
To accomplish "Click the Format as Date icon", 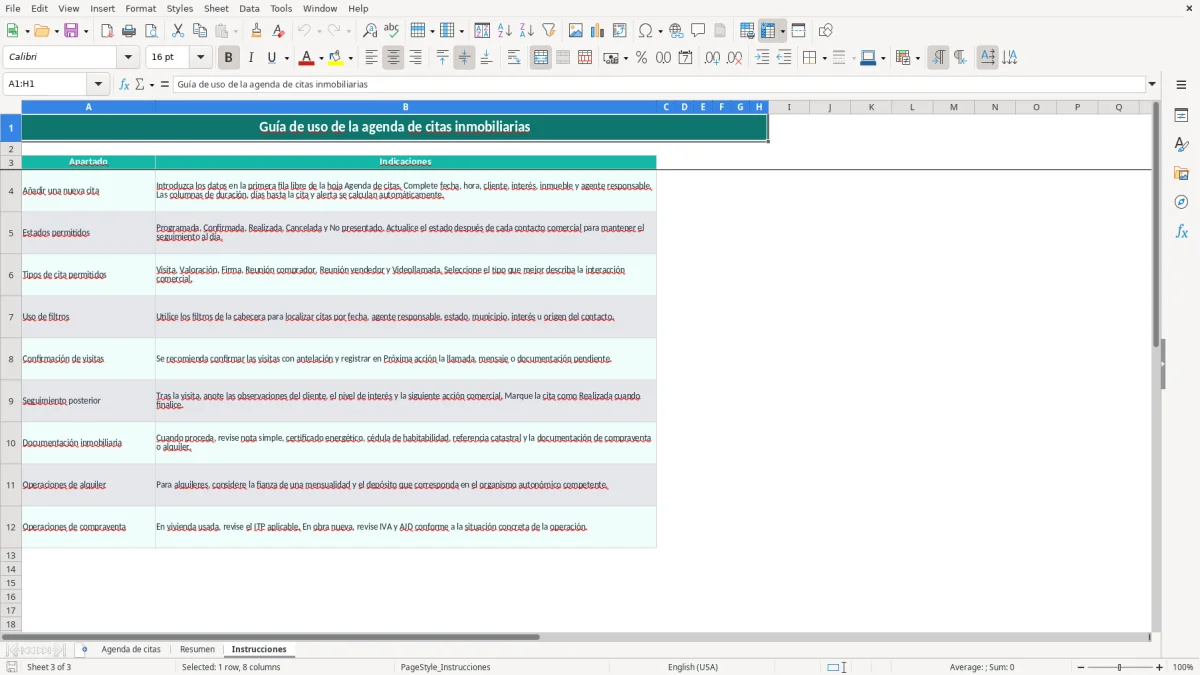I will (x=685, y=58).
